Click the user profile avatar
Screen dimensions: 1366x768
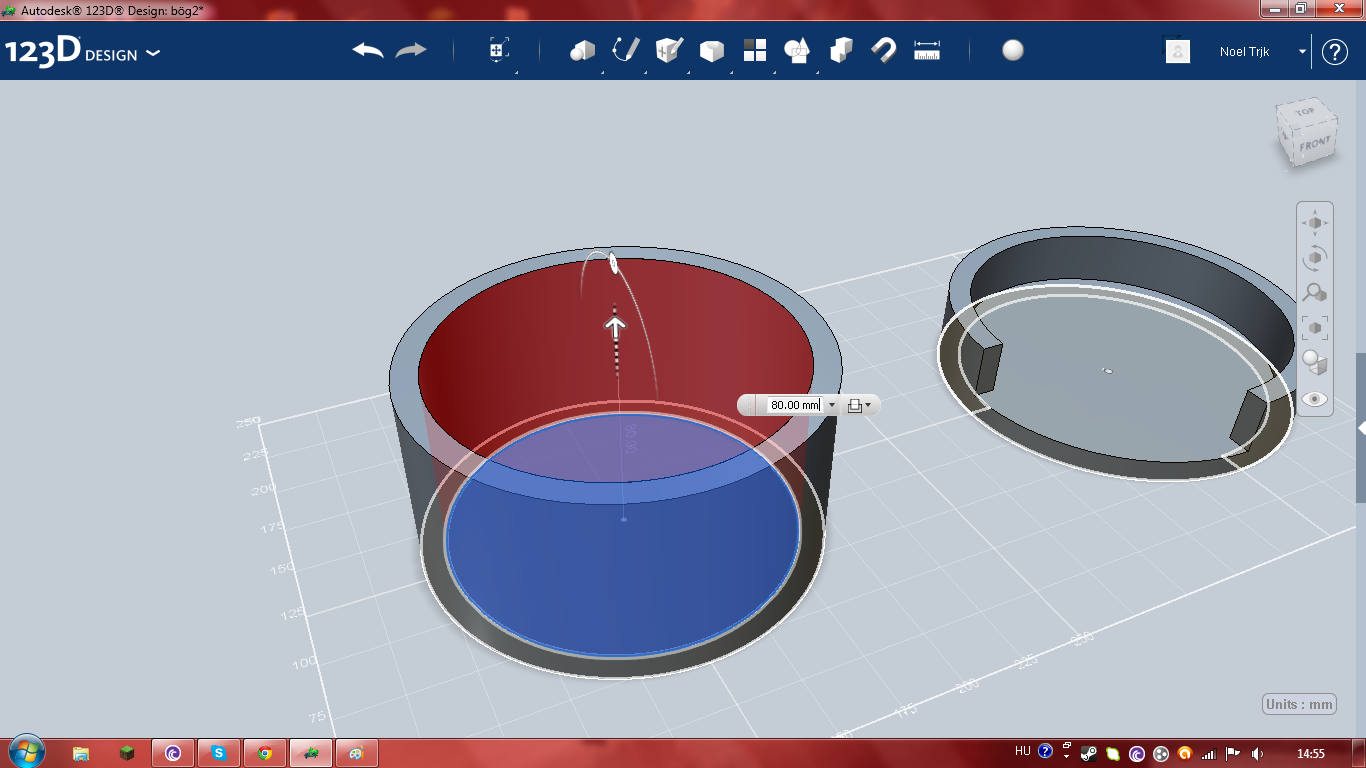[x=1178, y=51]
